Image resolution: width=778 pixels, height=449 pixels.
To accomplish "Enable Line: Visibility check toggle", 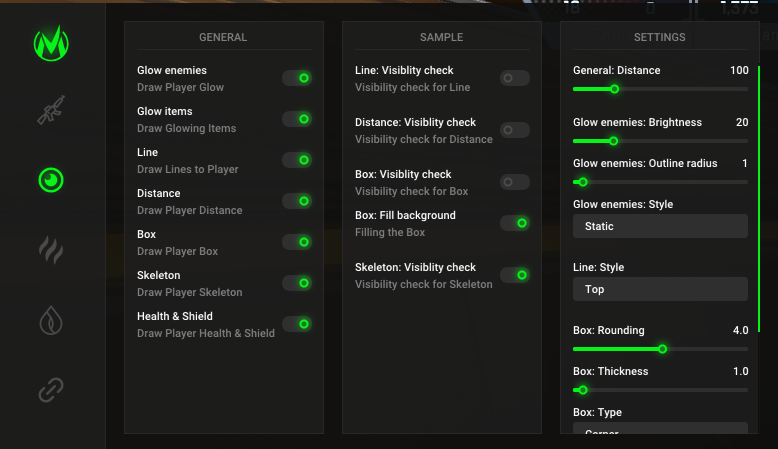I will point(514,78).
